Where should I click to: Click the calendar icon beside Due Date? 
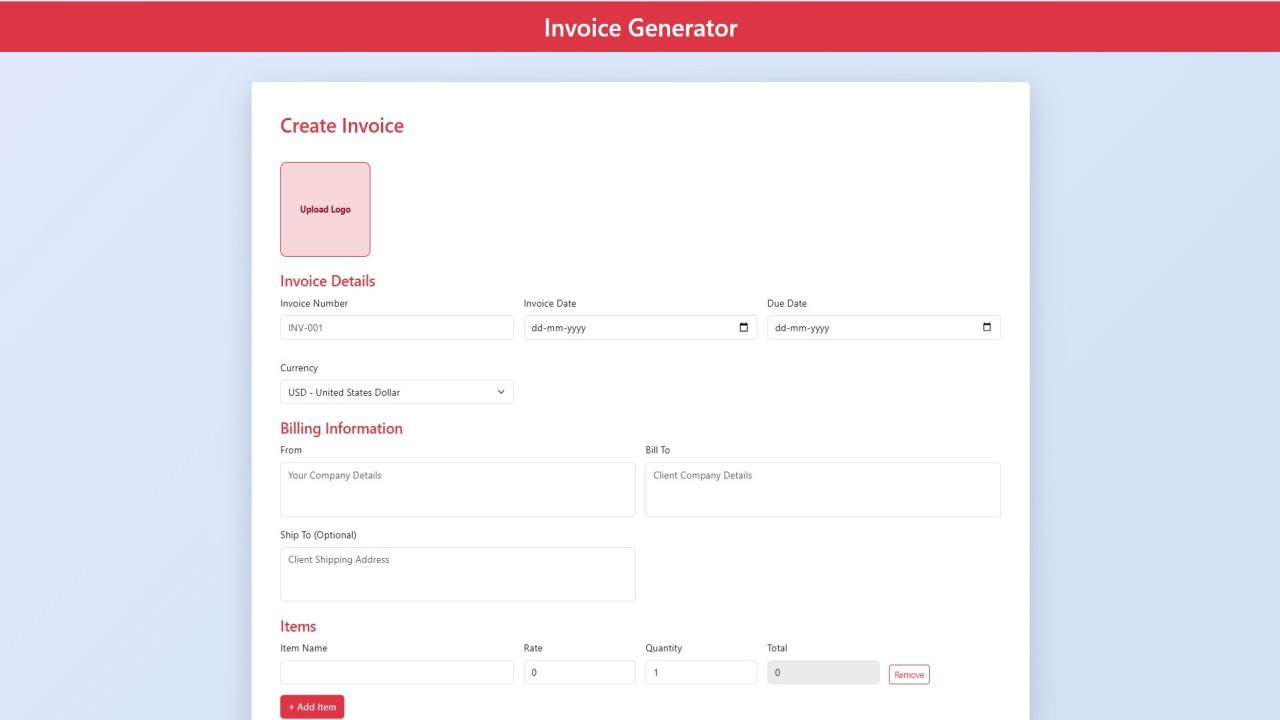(x=986, y=327)
